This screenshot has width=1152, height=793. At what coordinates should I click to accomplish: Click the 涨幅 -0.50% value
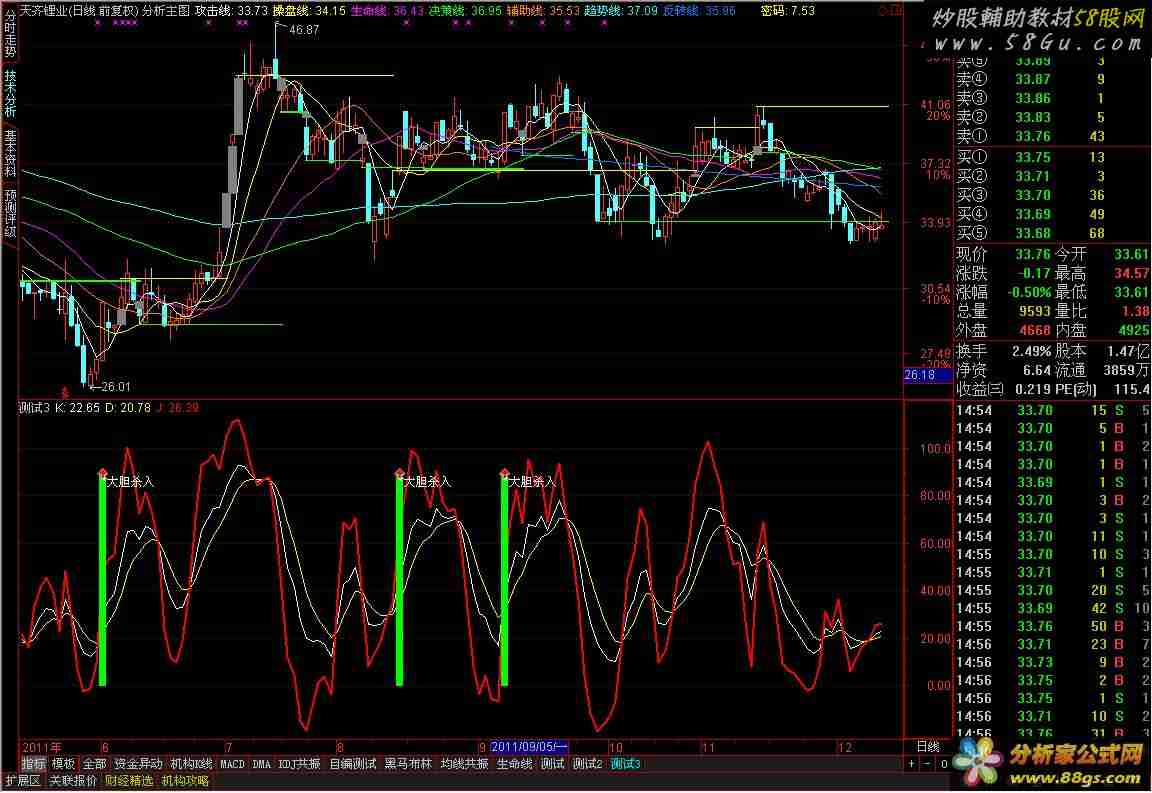point(1029,293)
